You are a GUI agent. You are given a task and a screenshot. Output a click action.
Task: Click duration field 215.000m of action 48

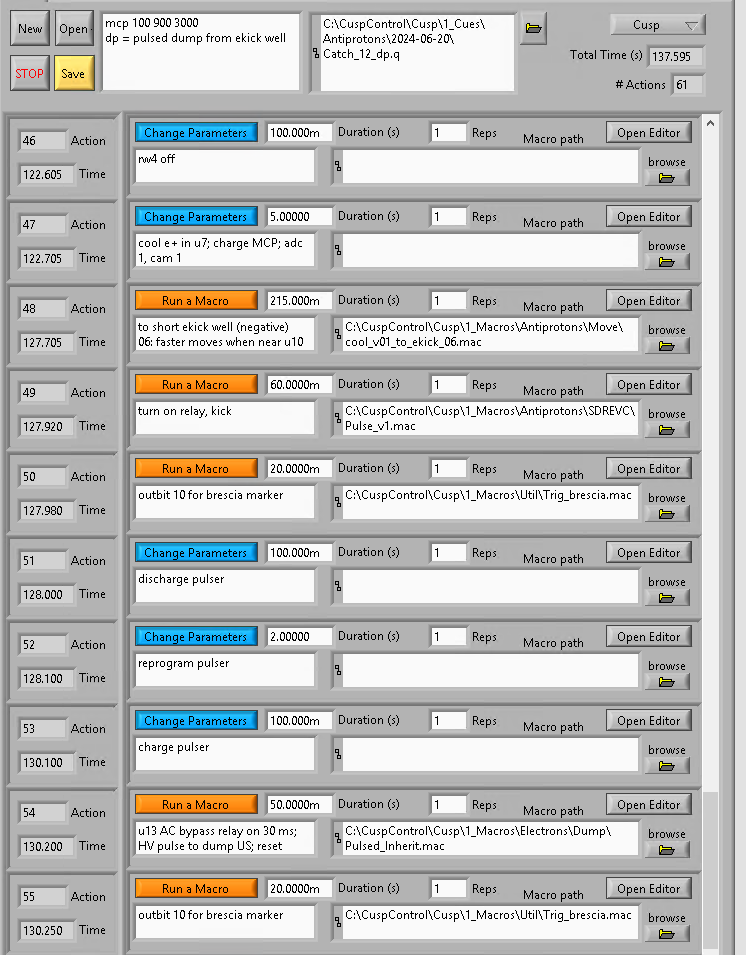(300, 301)
